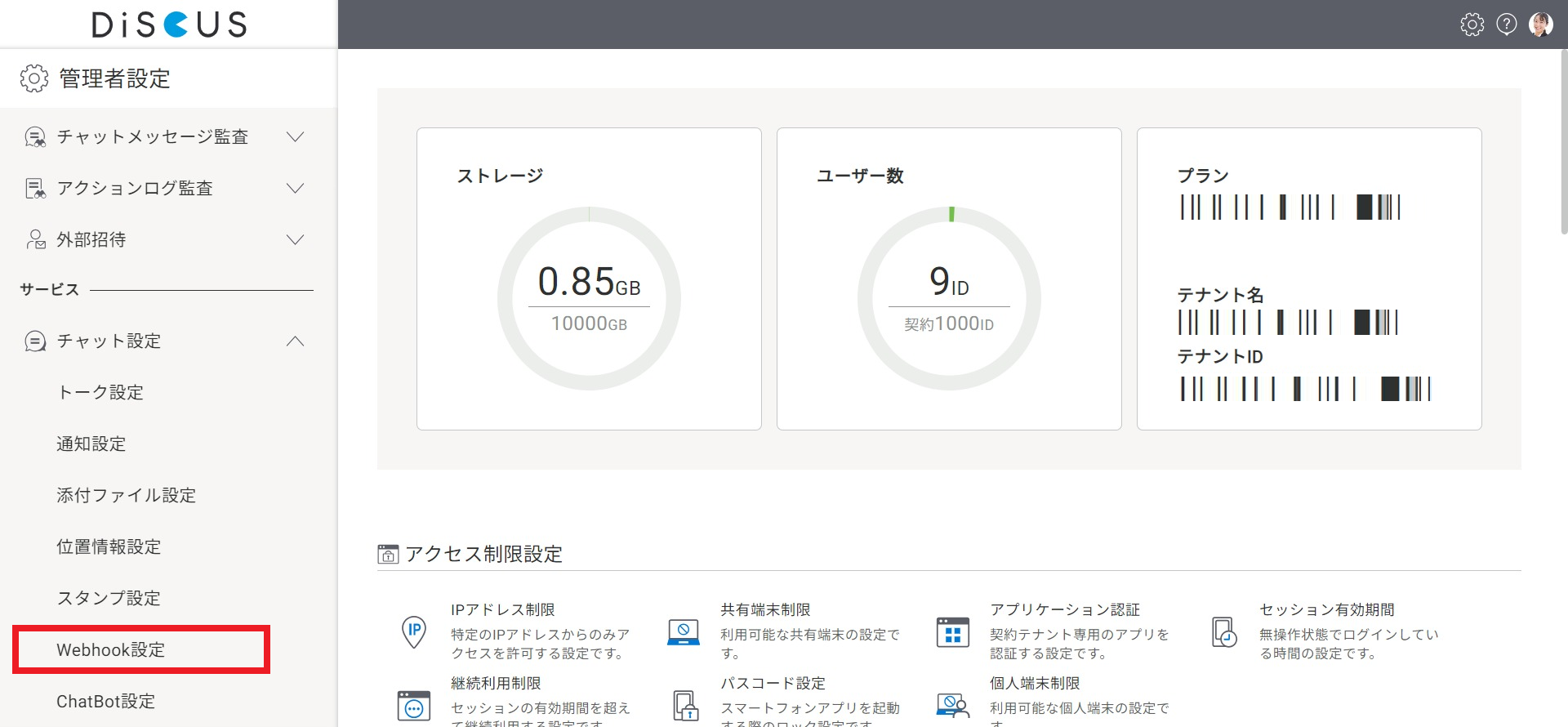
Task: Open トーク設定 menu item
Action: coord(100,393)
